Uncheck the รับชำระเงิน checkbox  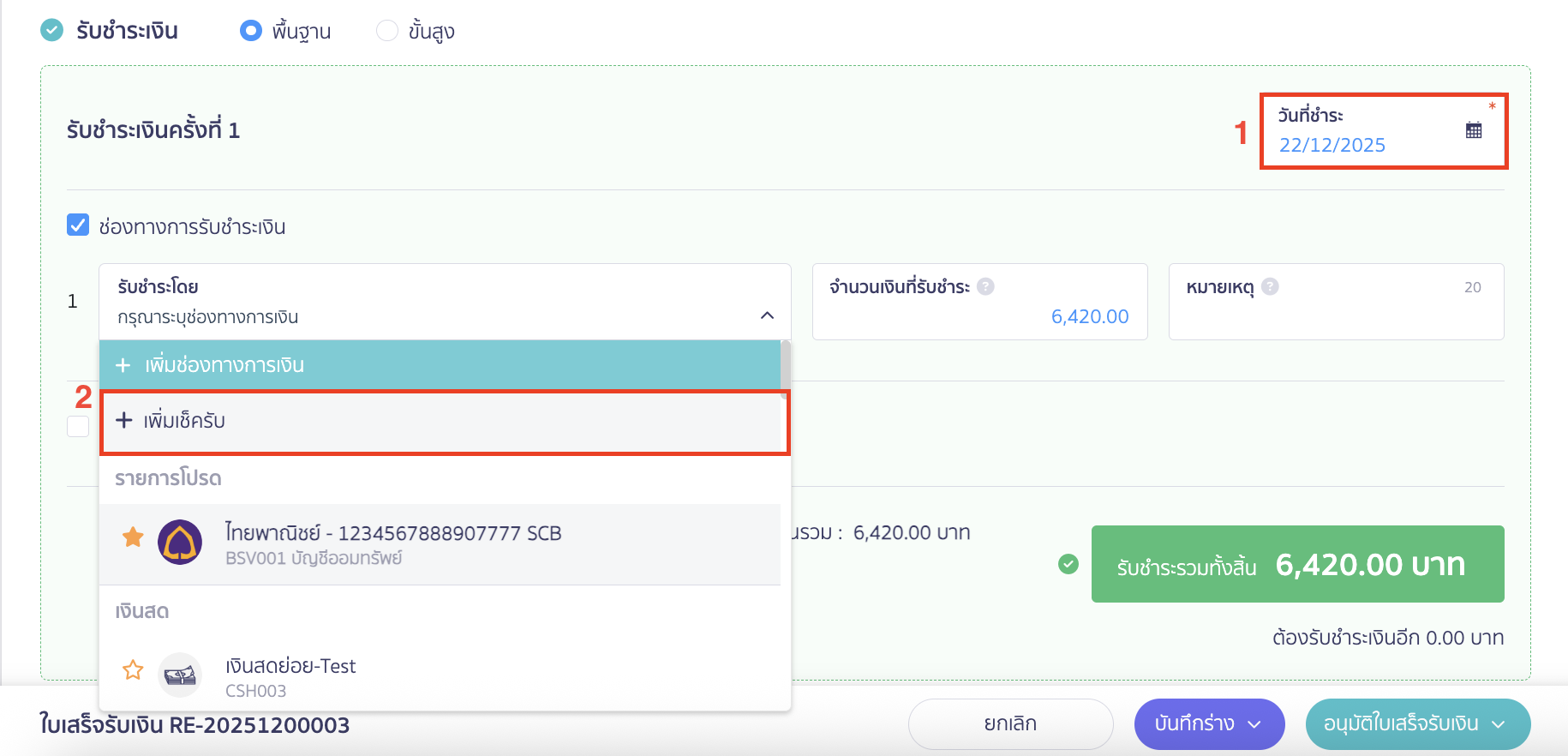(51, 30)
